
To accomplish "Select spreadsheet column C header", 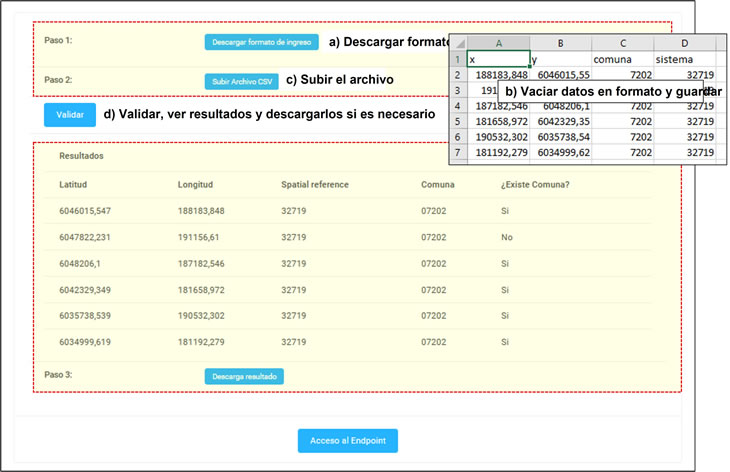I will pos(623,43).
